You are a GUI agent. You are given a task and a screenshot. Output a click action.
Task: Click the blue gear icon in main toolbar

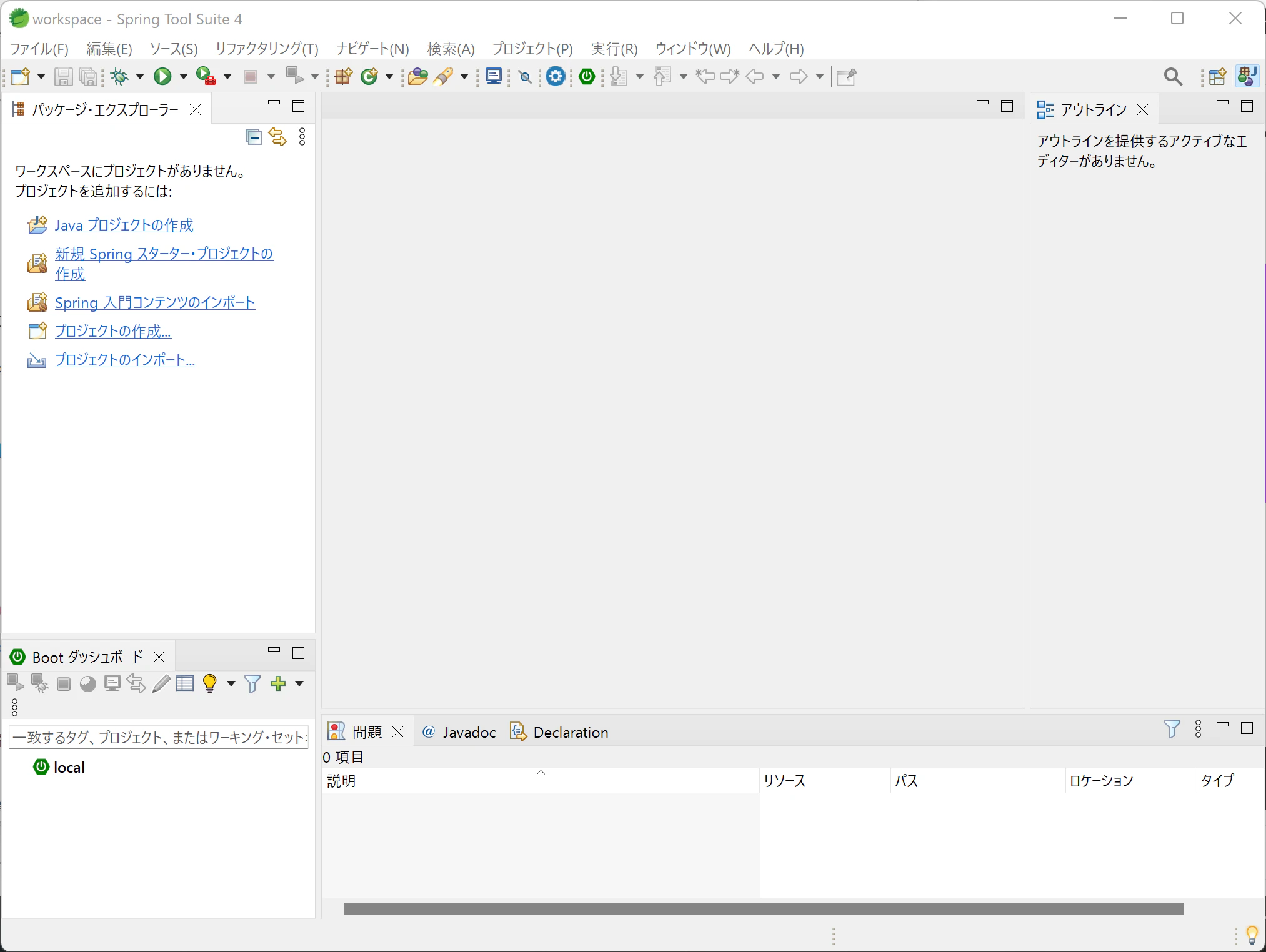pos(555,76)
